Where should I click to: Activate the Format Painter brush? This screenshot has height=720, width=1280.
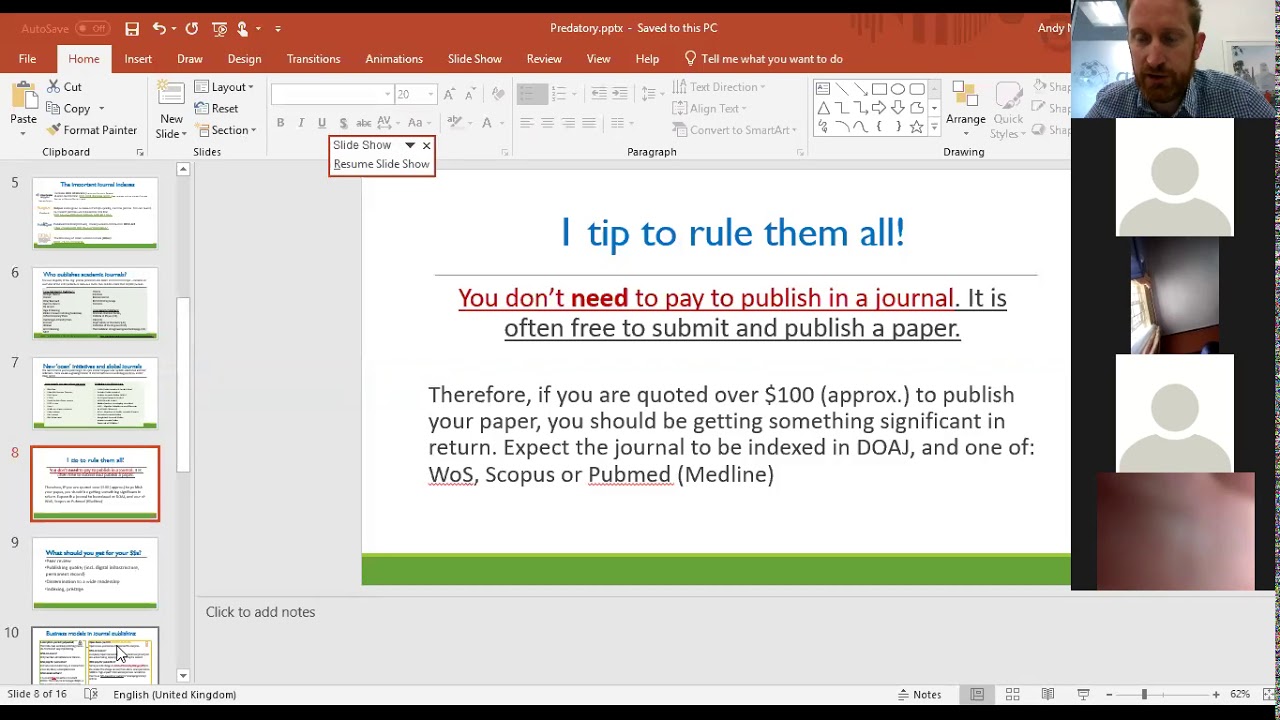[90, 130]
